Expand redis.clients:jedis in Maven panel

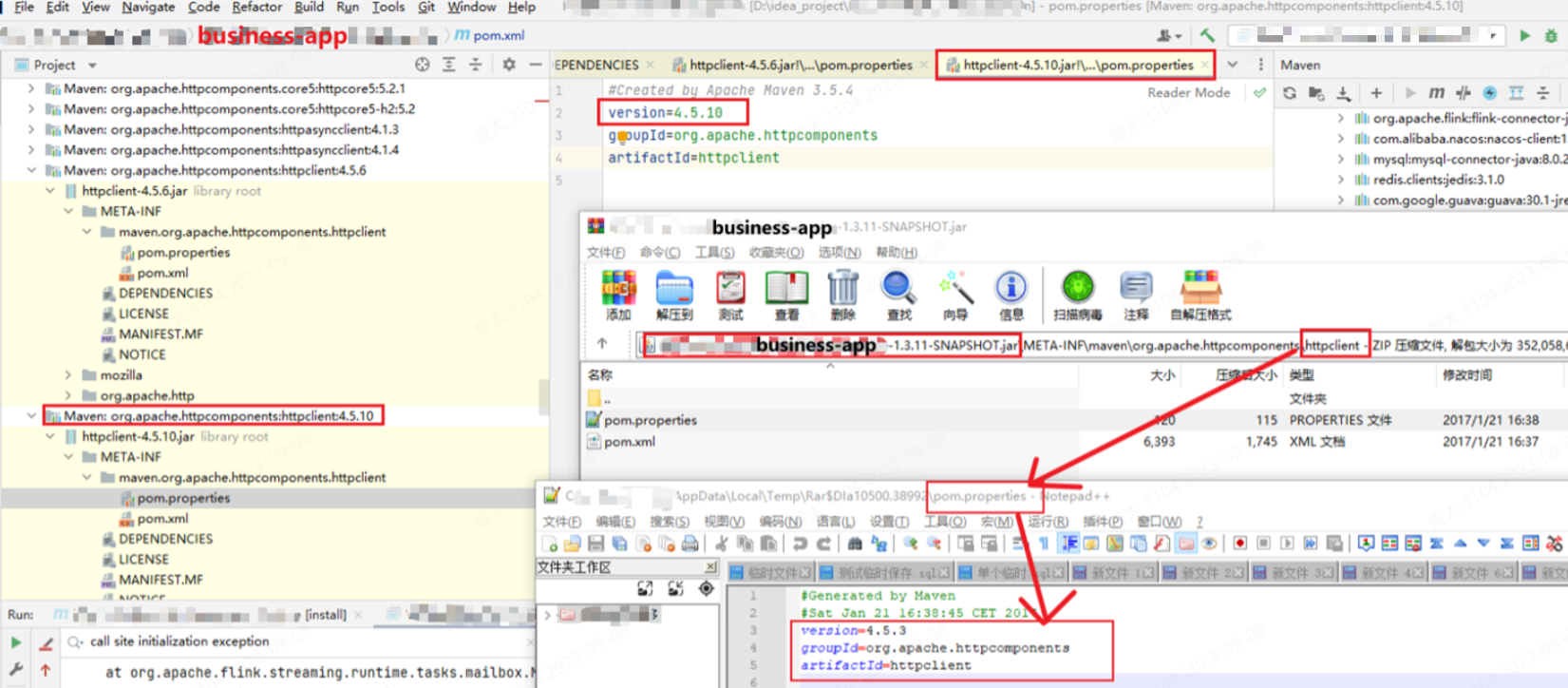[x=1341, y=180]
